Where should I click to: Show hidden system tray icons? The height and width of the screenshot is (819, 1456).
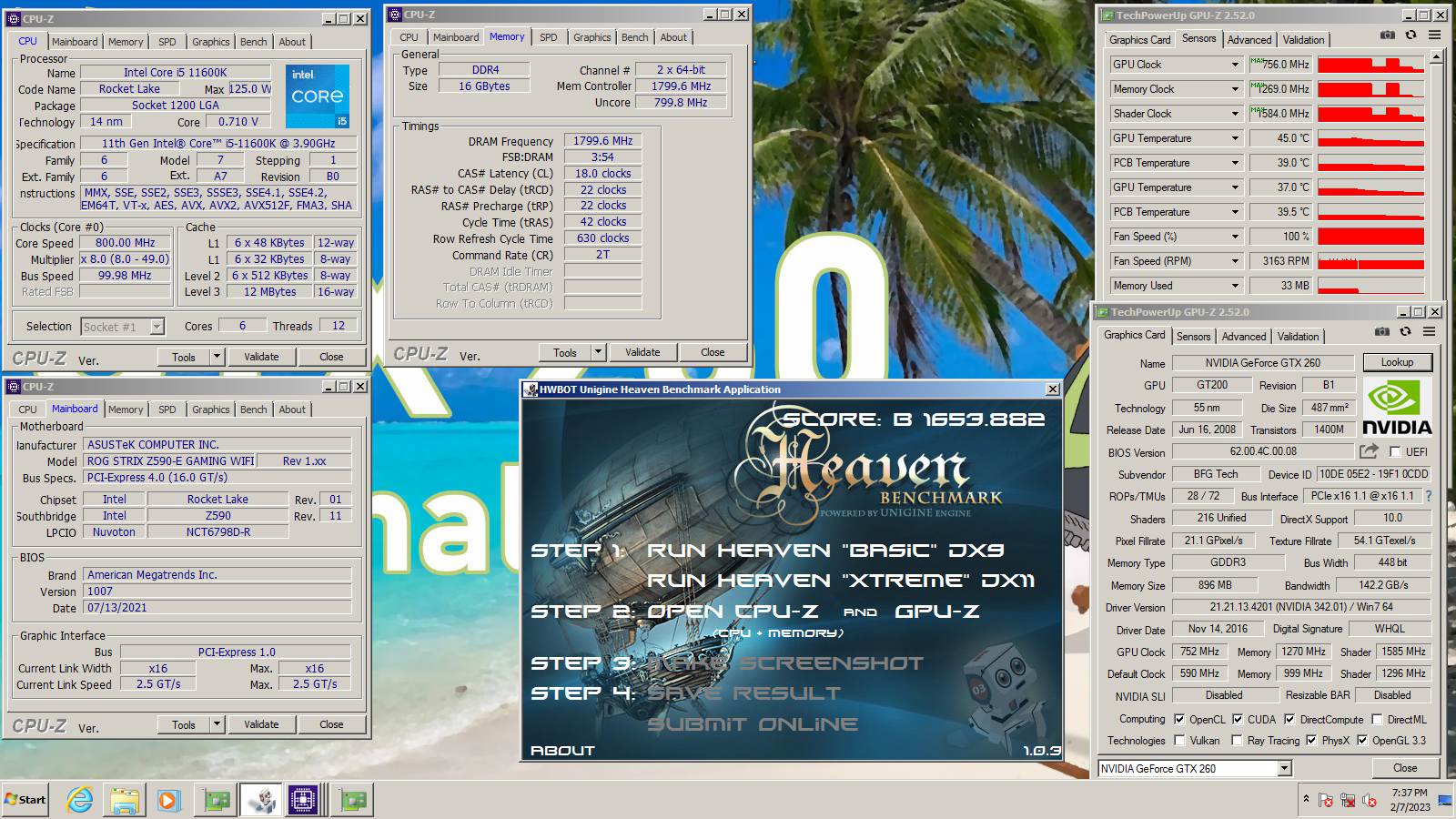click(1306, 799)
